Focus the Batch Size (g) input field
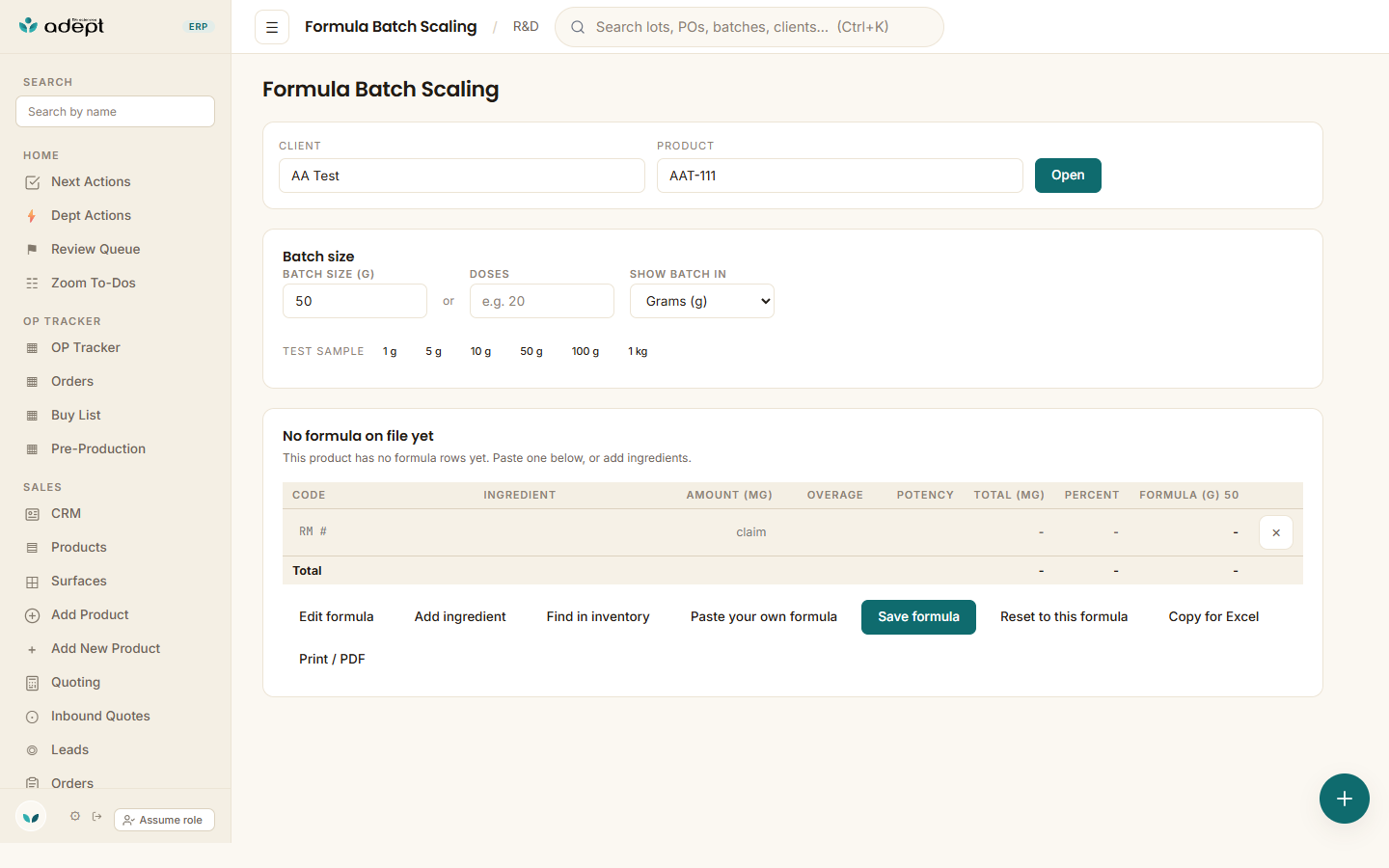The image size is (1389, 868). click(355, 301)
